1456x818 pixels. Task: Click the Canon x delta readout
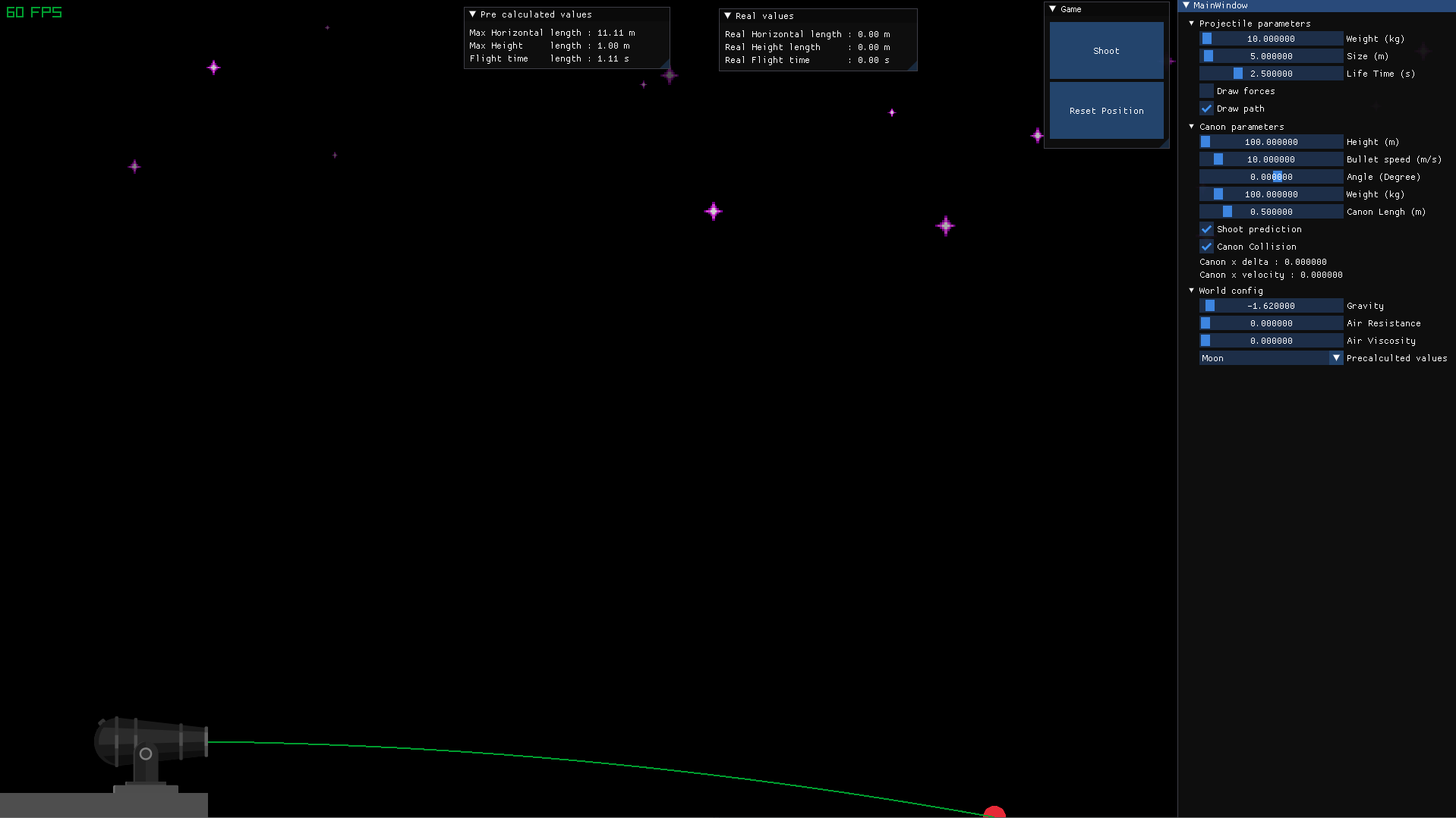pyautogui.click(x=1263, y=262)
